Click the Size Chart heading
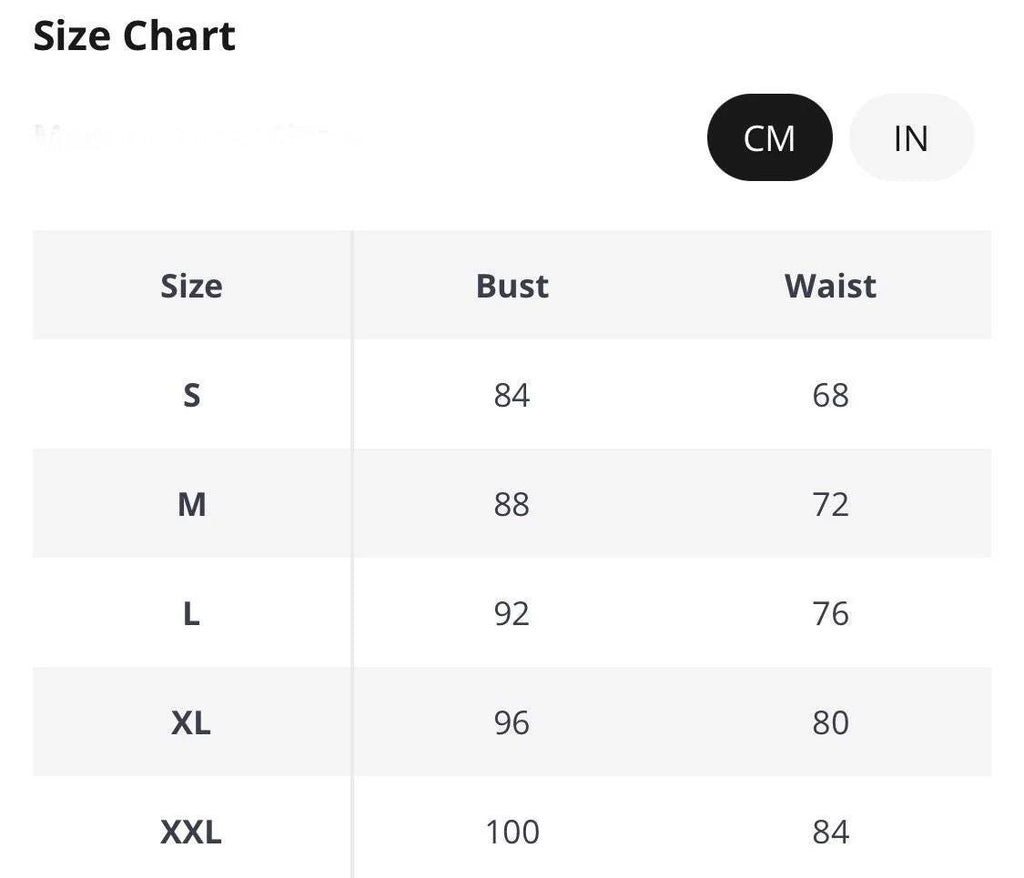Viewport: 1024px width, 878px height. point(134,36)
